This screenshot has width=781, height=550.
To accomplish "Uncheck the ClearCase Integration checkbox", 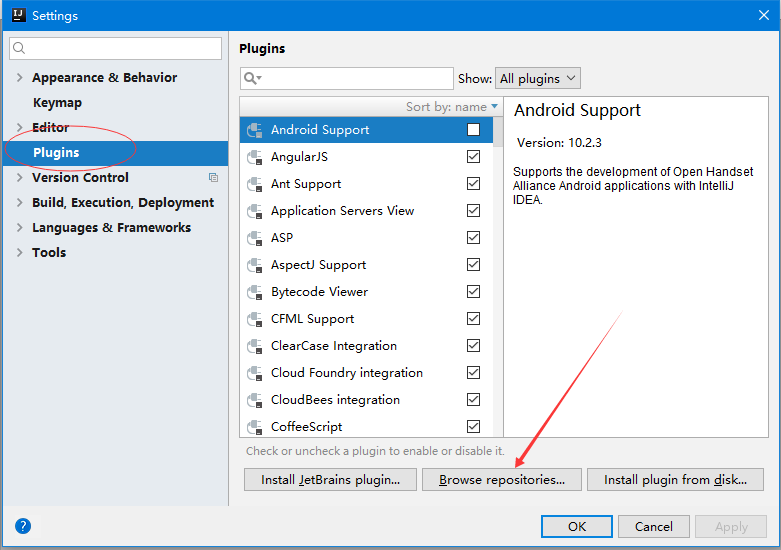I will (x=473, y=346).
